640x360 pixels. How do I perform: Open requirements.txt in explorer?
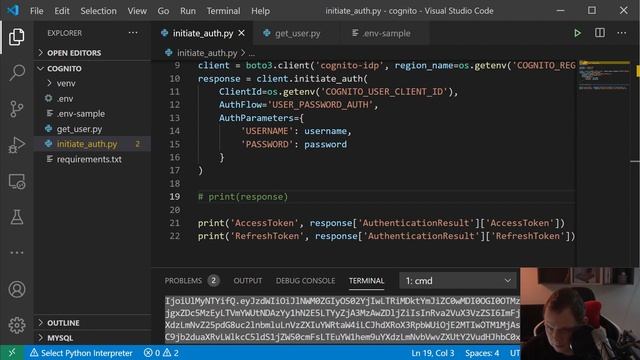coord(92,159)
